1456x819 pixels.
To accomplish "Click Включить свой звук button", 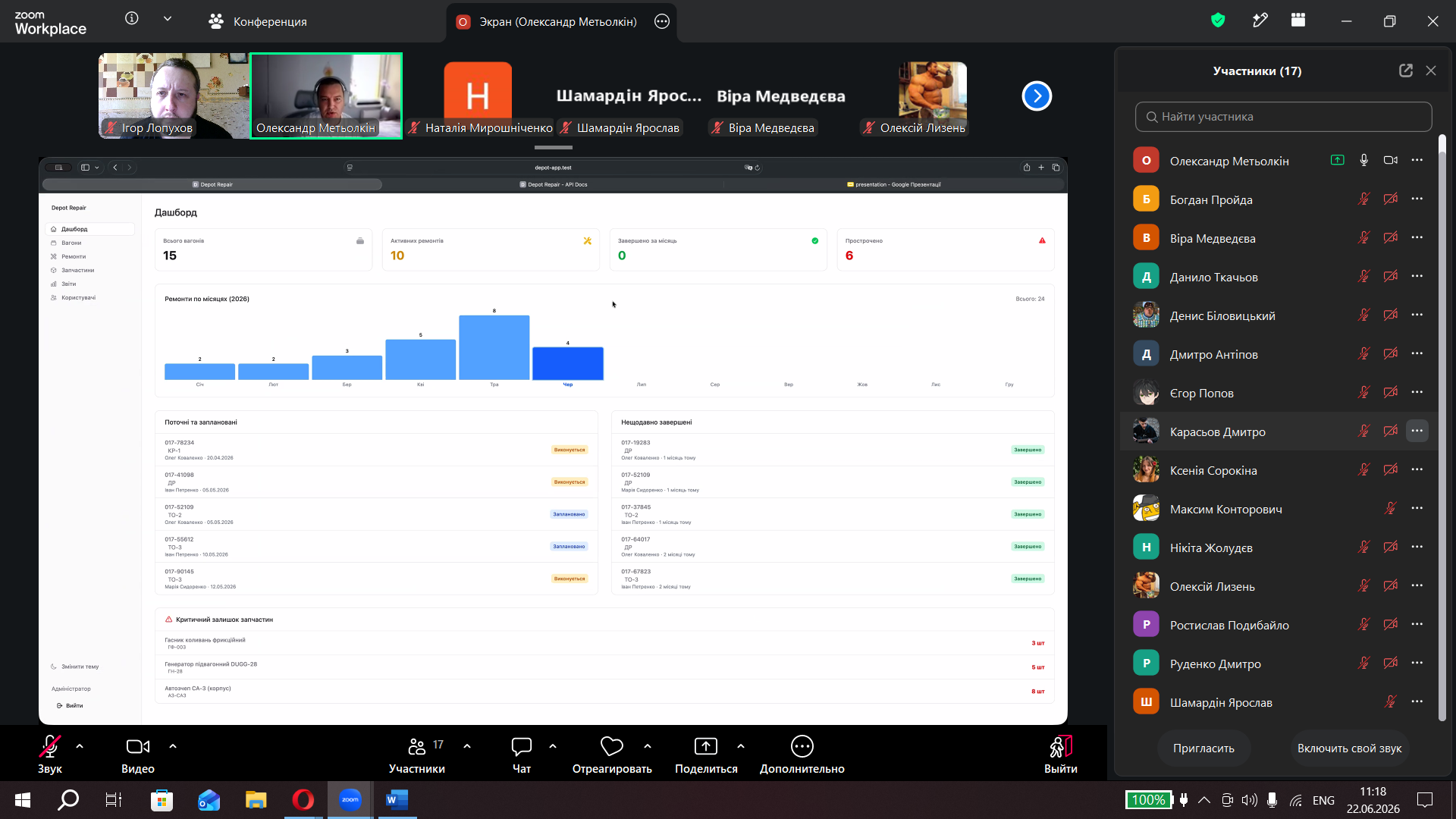I will tap(1349, 748).
